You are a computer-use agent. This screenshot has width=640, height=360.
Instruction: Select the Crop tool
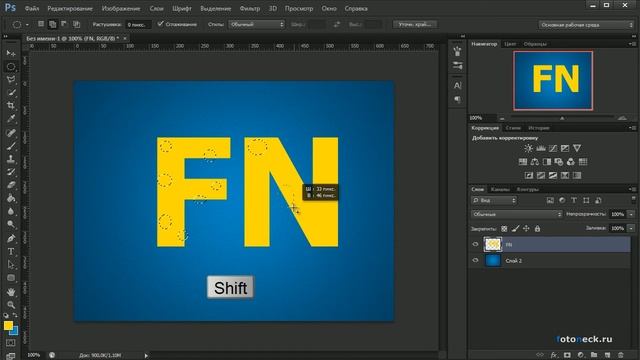click(11, 106)
